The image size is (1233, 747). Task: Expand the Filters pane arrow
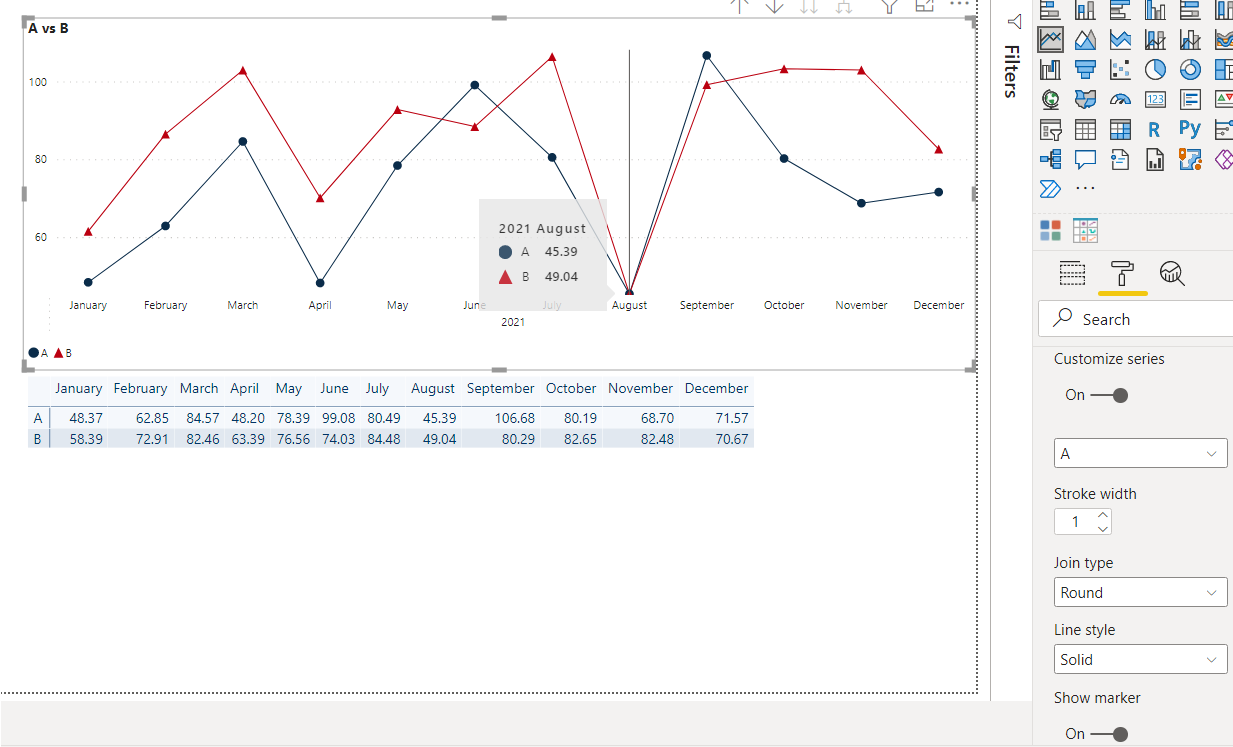click(1014, 21)
